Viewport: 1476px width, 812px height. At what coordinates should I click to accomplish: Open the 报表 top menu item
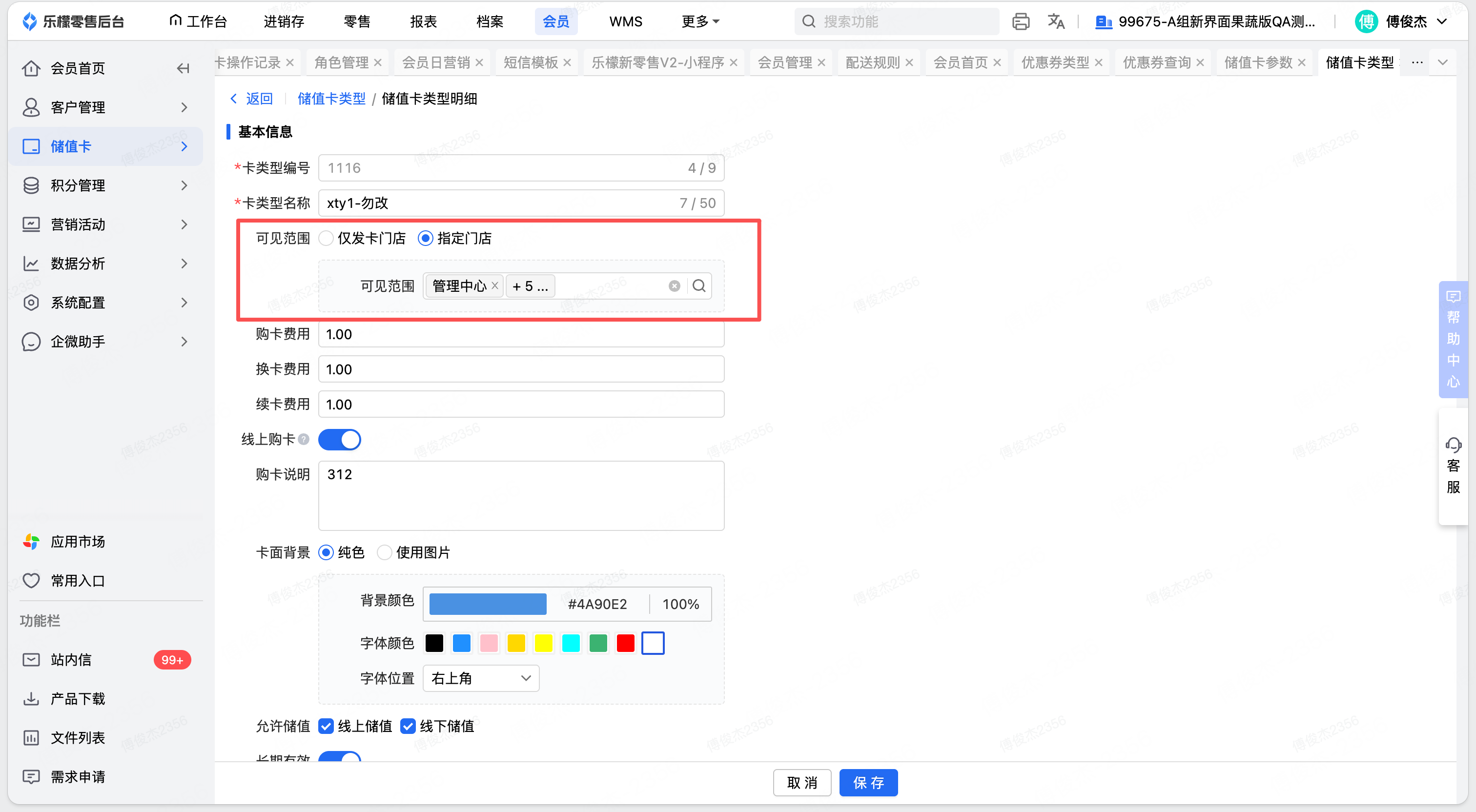coord(424,22)
